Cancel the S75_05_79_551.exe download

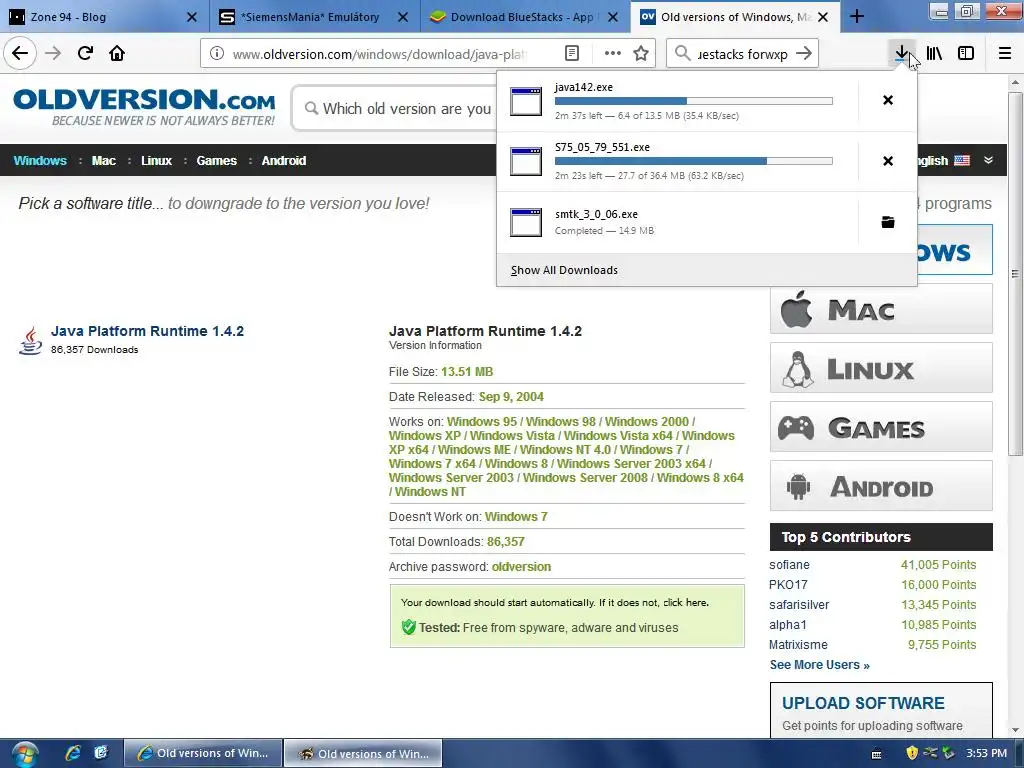888,161
